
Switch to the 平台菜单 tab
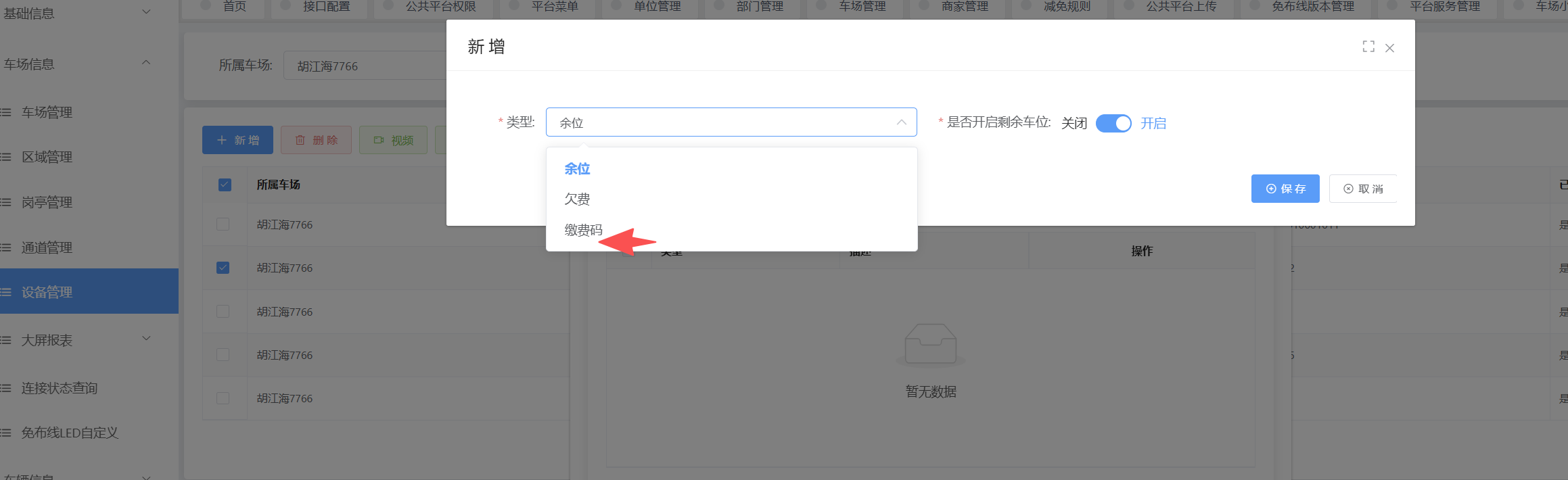coord(547,7)
